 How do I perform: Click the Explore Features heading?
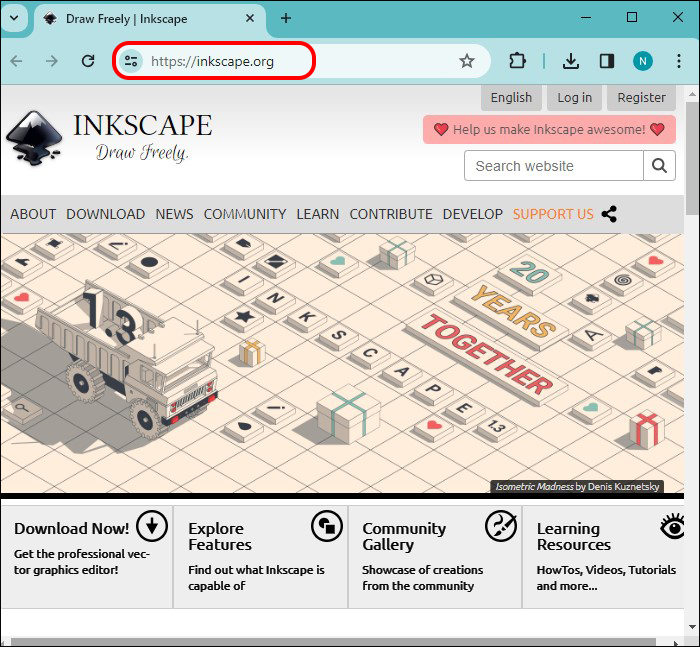(220, 536)
